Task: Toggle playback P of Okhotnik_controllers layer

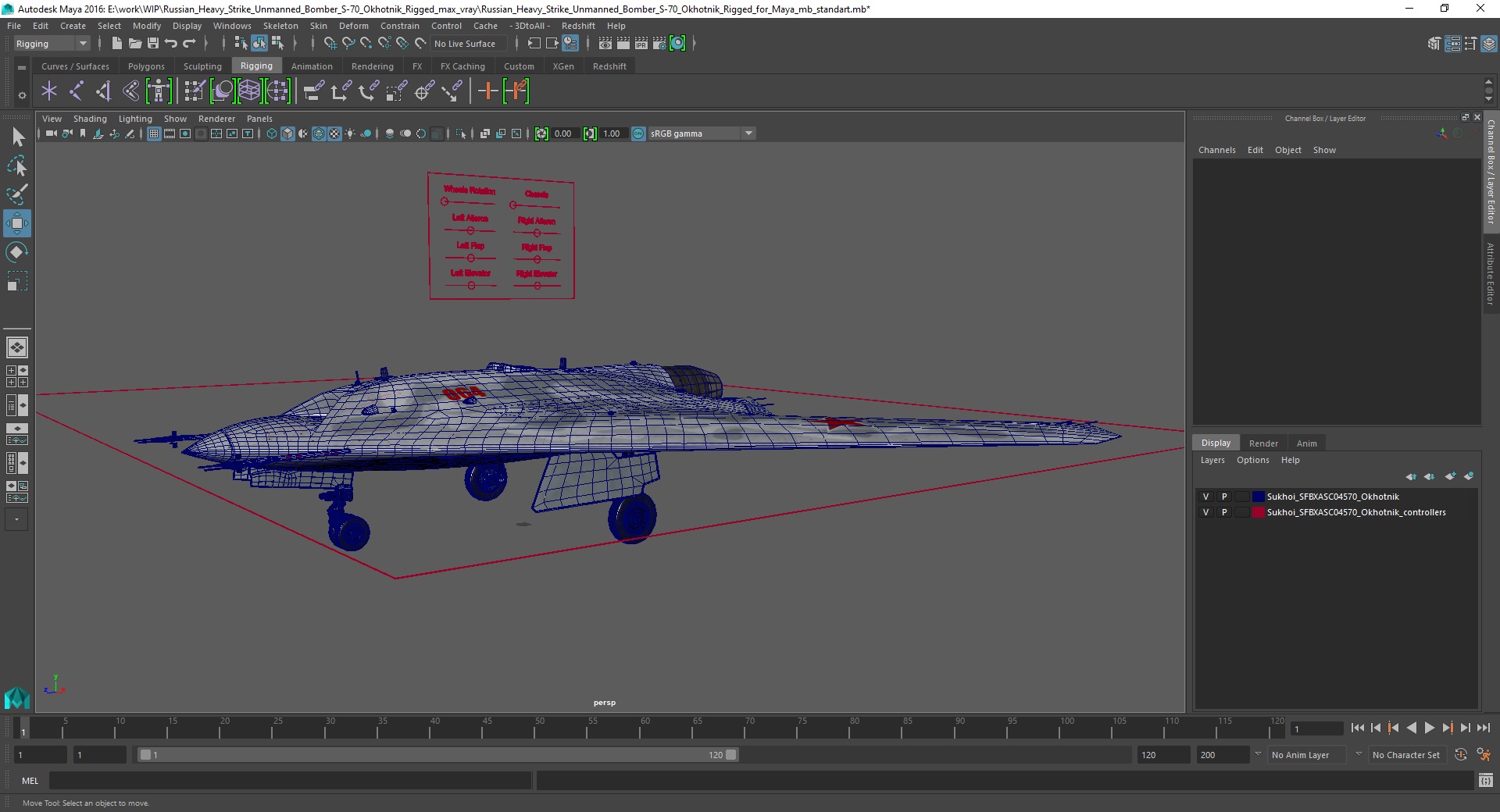Action: click(x=1224, y=512)
